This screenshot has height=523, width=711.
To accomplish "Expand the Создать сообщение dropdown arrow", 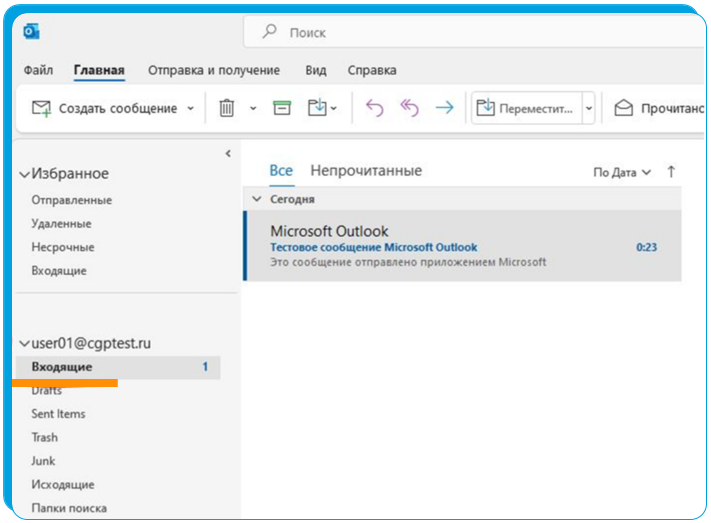I will click(191, 108).
